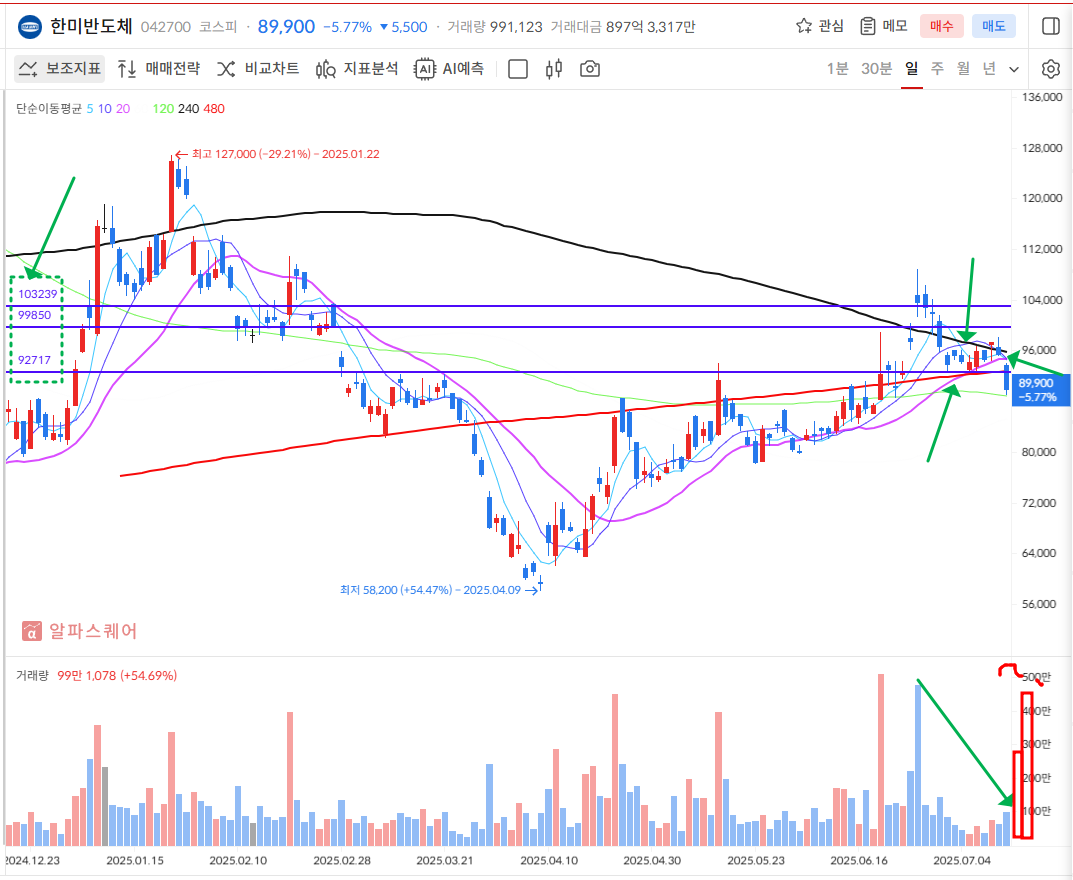This screenshot has height=880, width=1073.
Task: Click the 한미반도체 stock name
Action: [x=91, y=26]
